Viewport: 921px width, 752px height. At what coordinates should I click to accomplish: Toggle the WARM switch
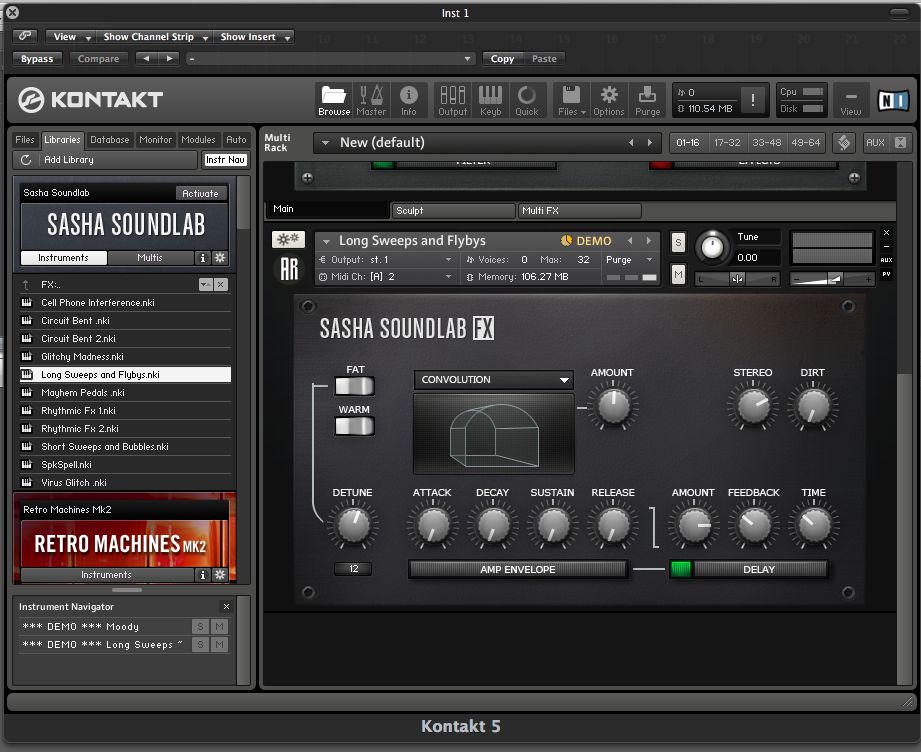coord(354,427)
